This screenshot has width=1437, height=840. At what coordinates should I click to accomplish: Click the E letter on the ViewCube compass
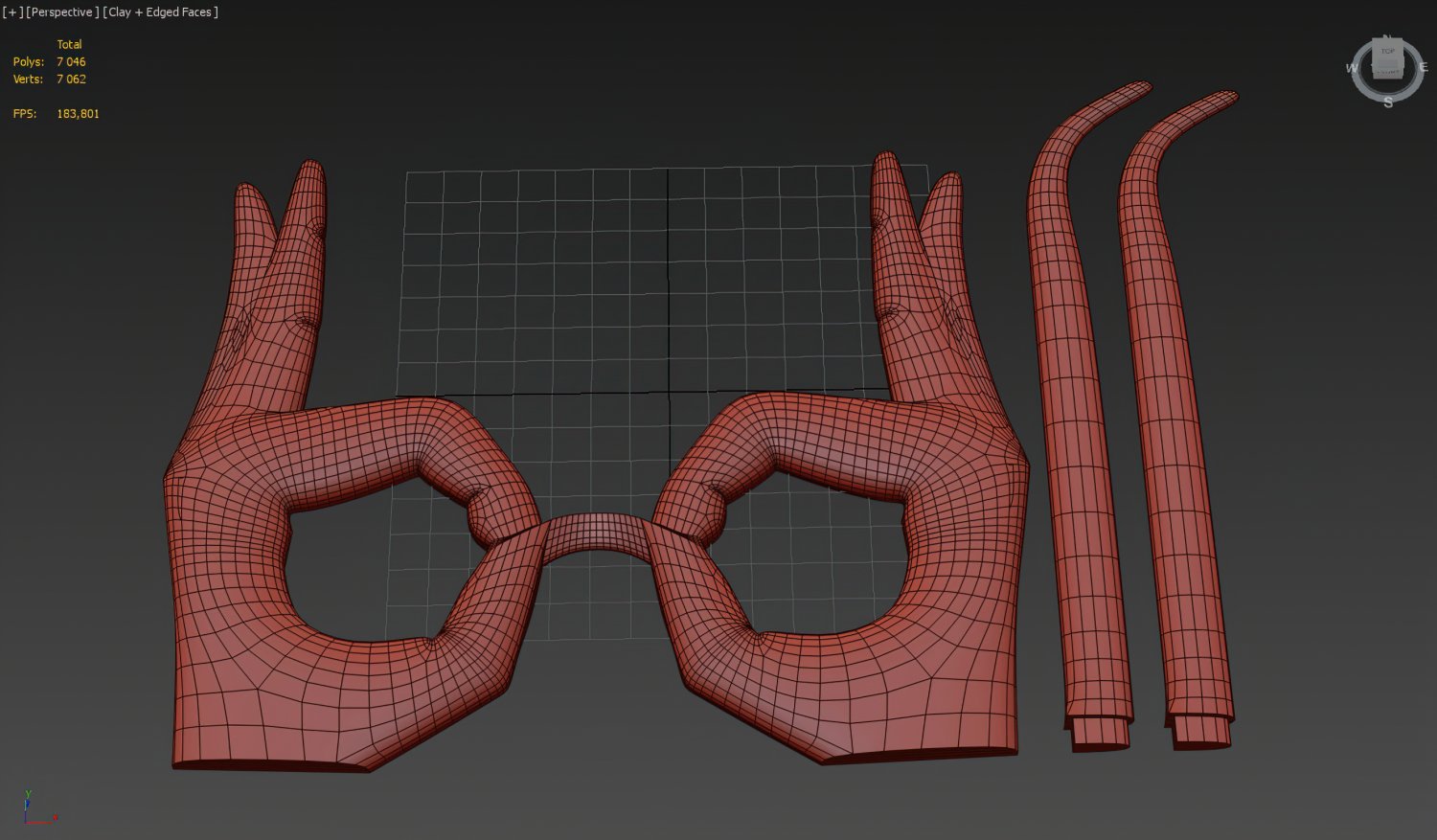1425,66
